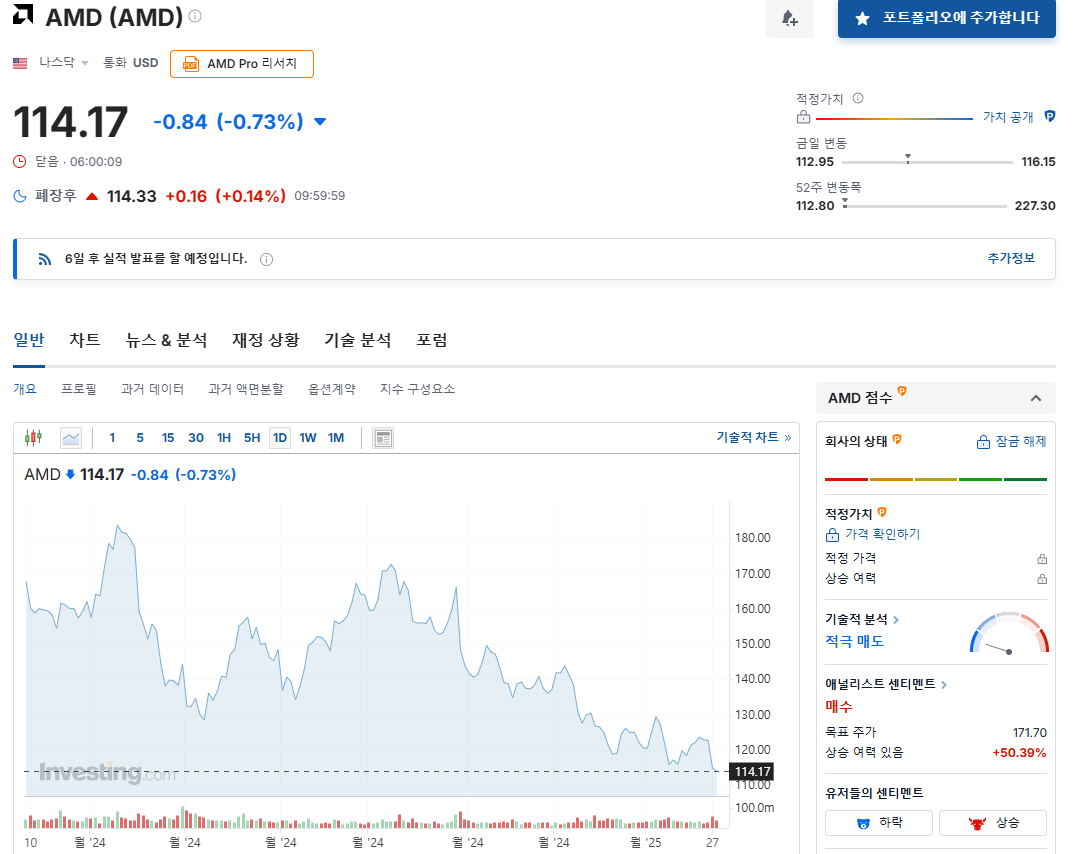Switch to the area chart view icon
This screenshot has height=854, width=1078.
pyautogui.click(x=70, y=437)
